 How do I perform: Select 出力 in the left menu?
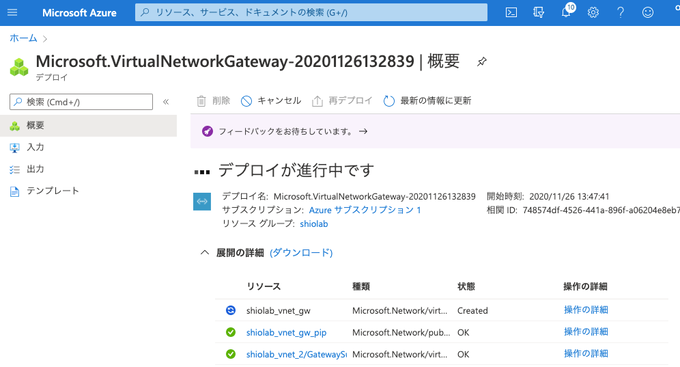click(88, 169)
